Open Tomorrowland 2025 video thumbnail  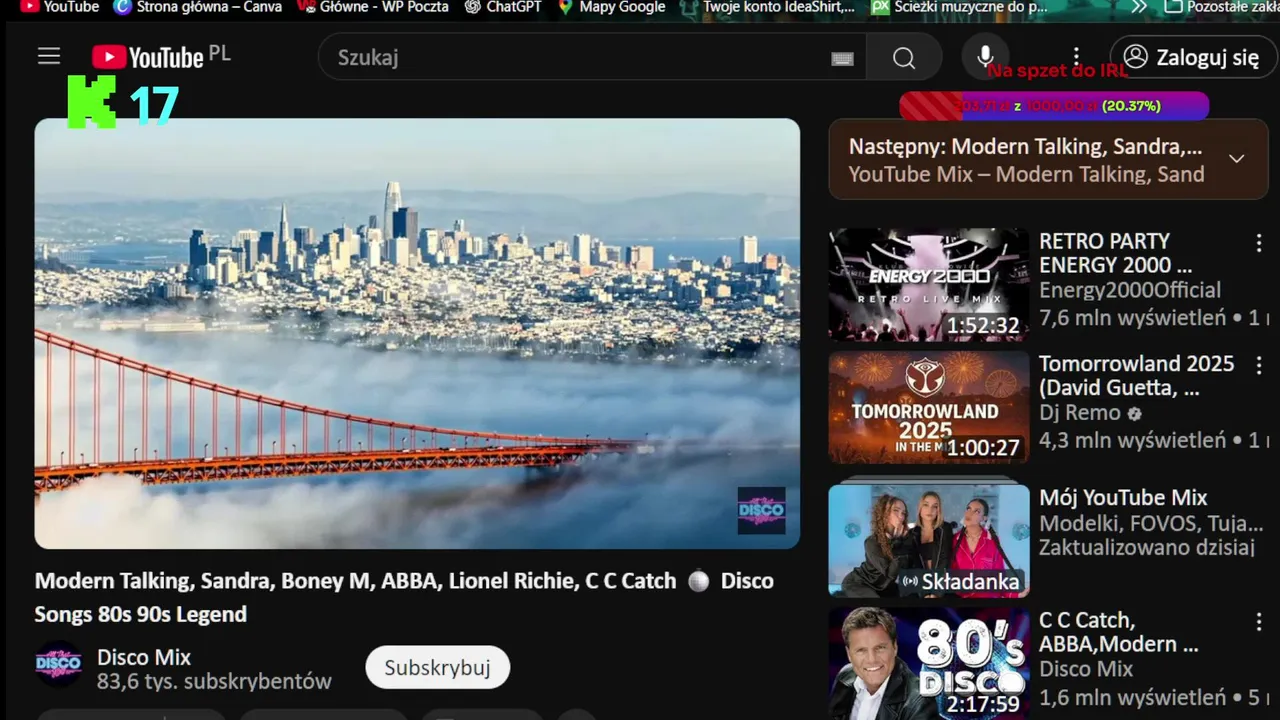pos(929,407)
